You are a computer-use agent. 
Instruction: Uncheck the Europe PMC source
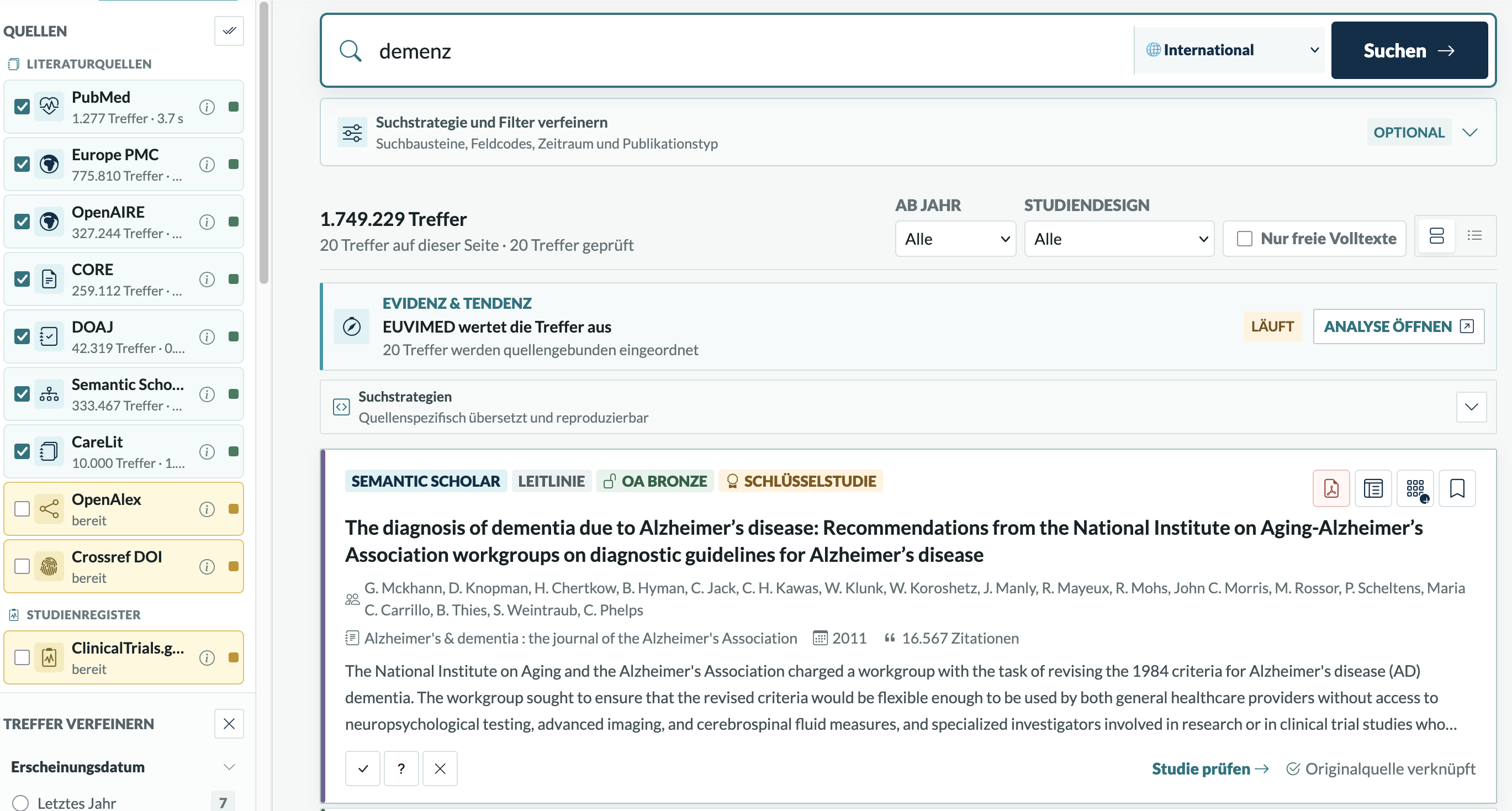[22, 164]
